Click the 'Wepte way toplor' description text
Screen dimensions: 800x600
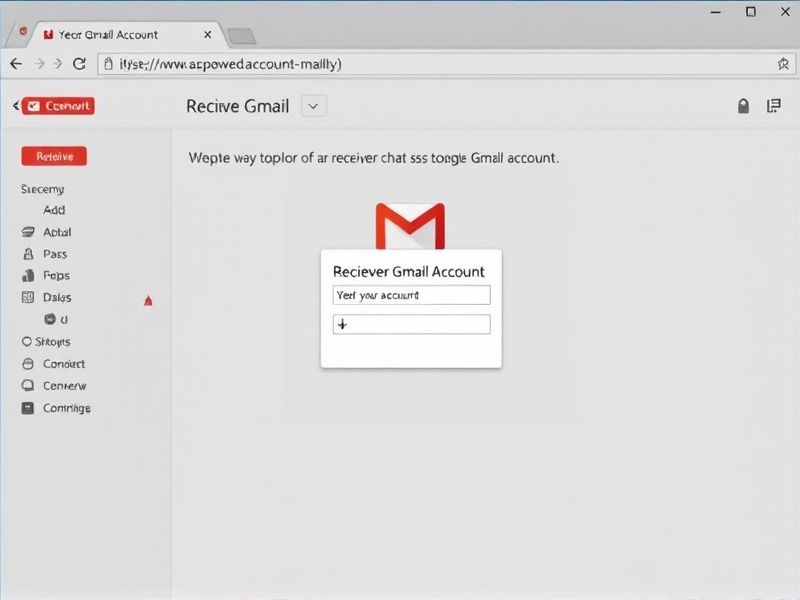373,158
